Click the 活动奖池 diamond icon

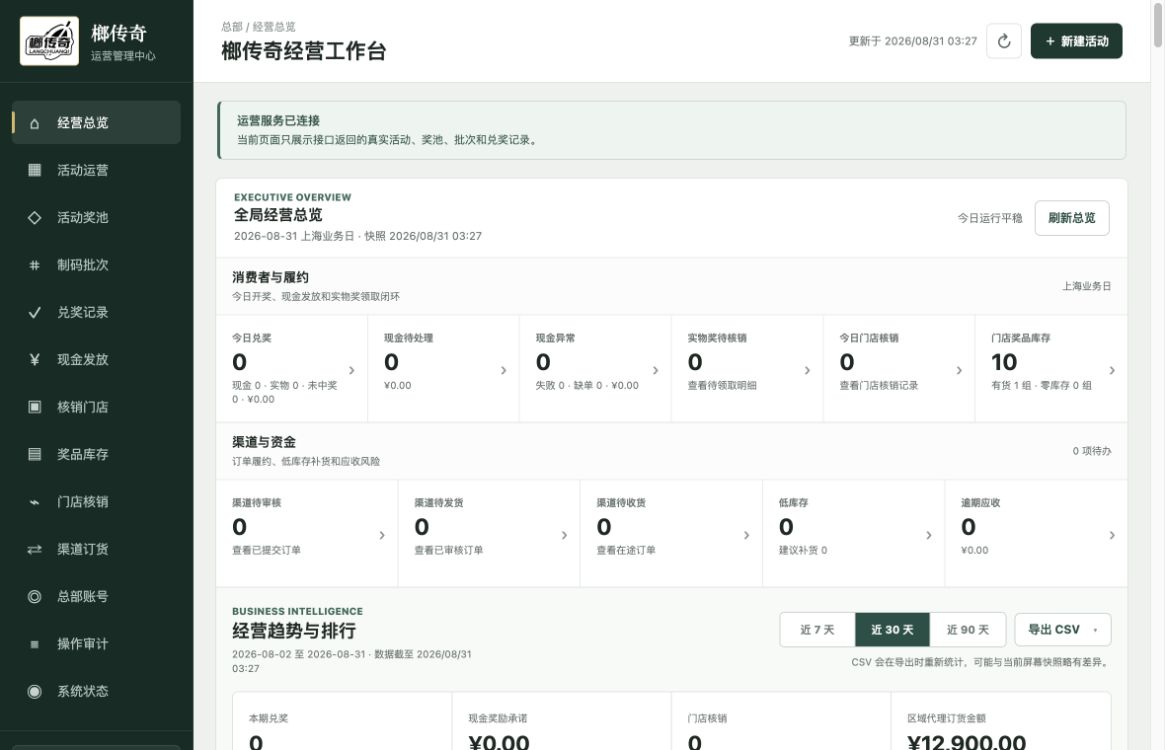pos(34,218)
